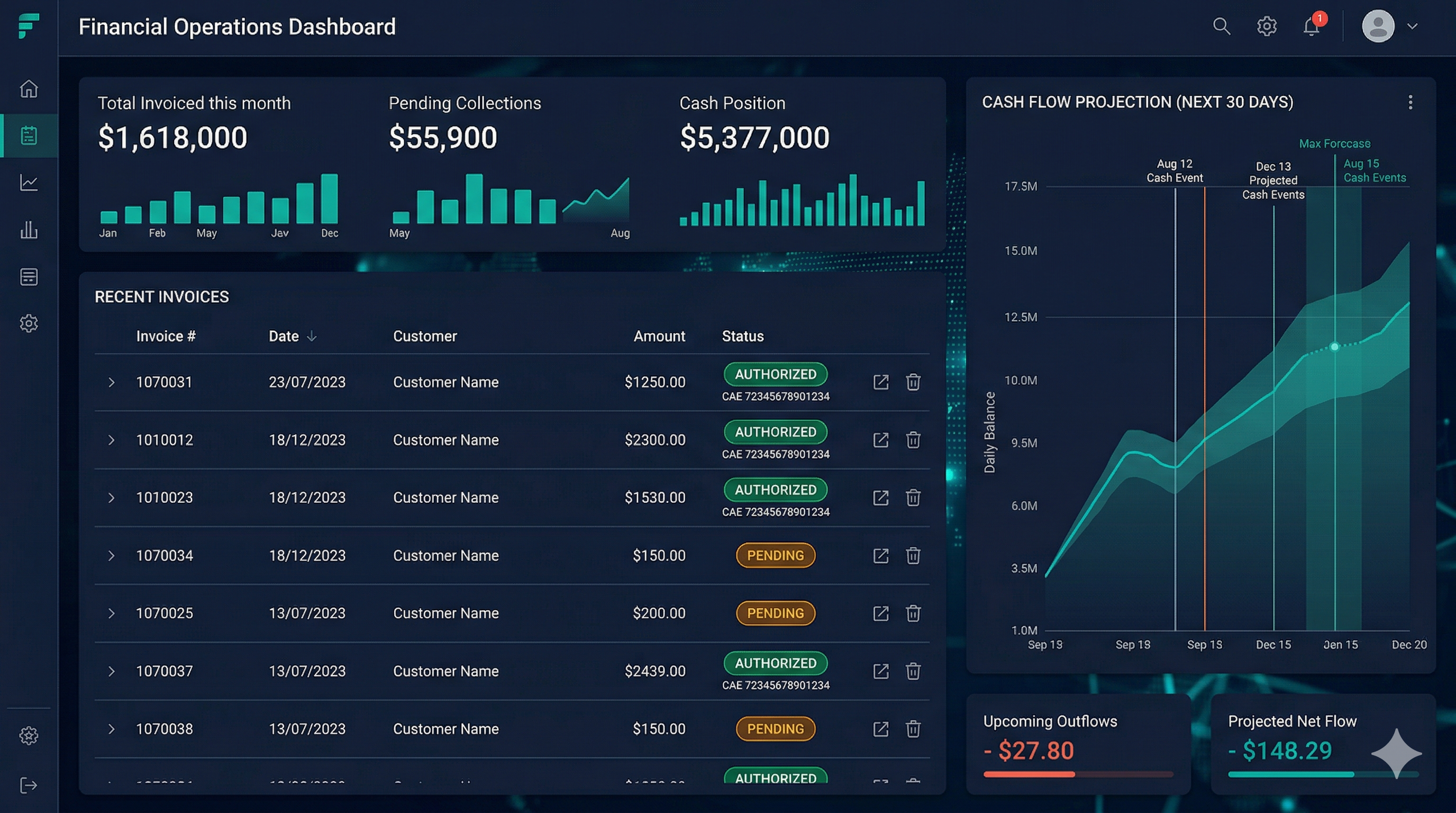1456x813 pixels.
Task: Expand the row for invoice 1070031
Action: pyautogui.click(x=111, y=382)
